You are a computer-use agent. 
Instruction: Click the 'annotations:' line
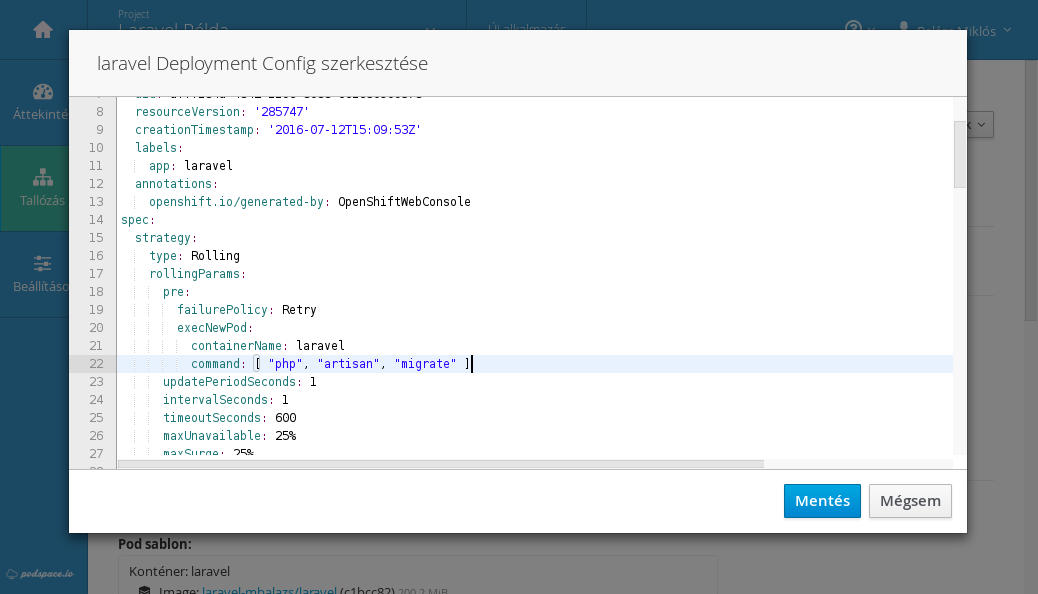(x=177, y=183)
